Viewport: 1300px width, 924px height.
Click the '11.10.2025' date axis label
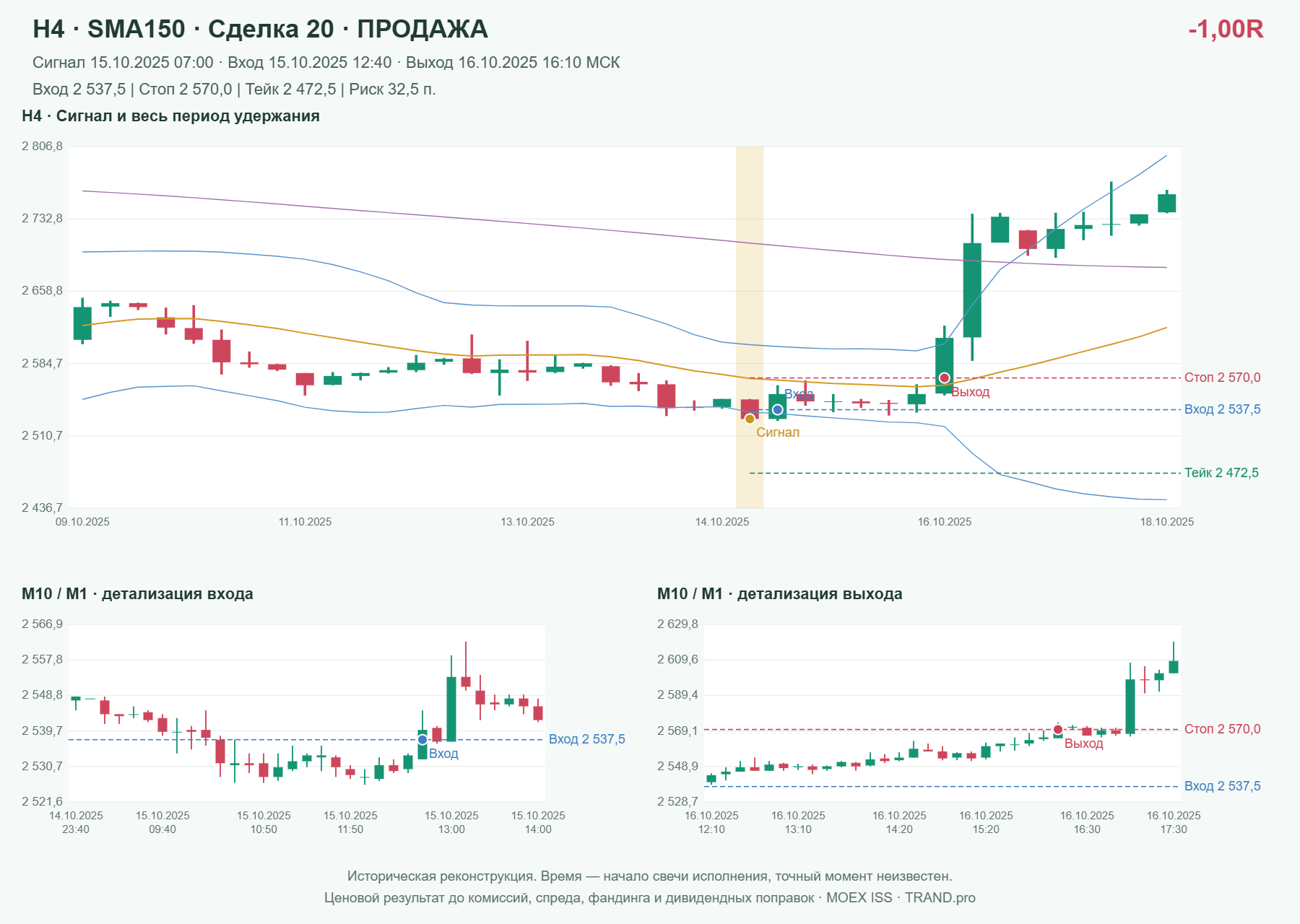coord(305,522)
